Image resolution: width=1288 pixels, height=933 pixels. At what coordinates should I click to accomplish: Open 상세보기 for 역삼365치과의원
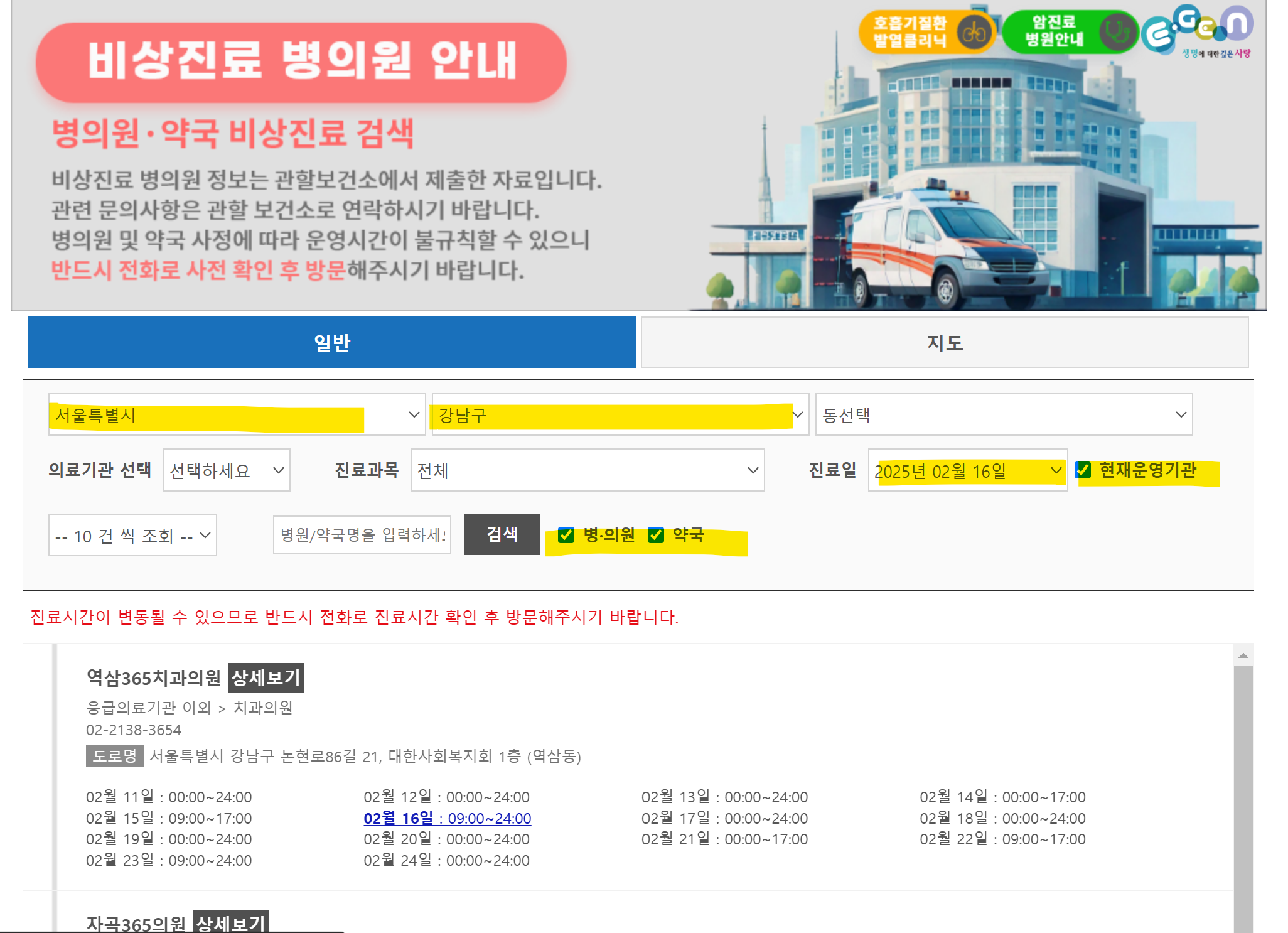tap(266, 677)
